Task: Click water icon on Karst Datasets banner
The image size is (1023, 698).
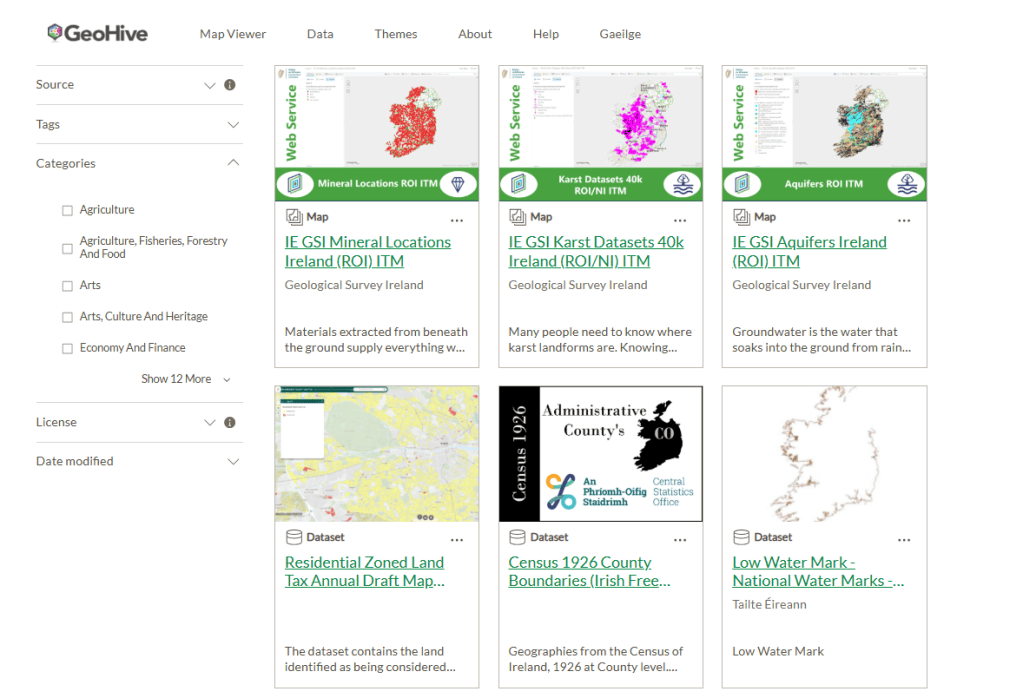Action: click(682, 185)
